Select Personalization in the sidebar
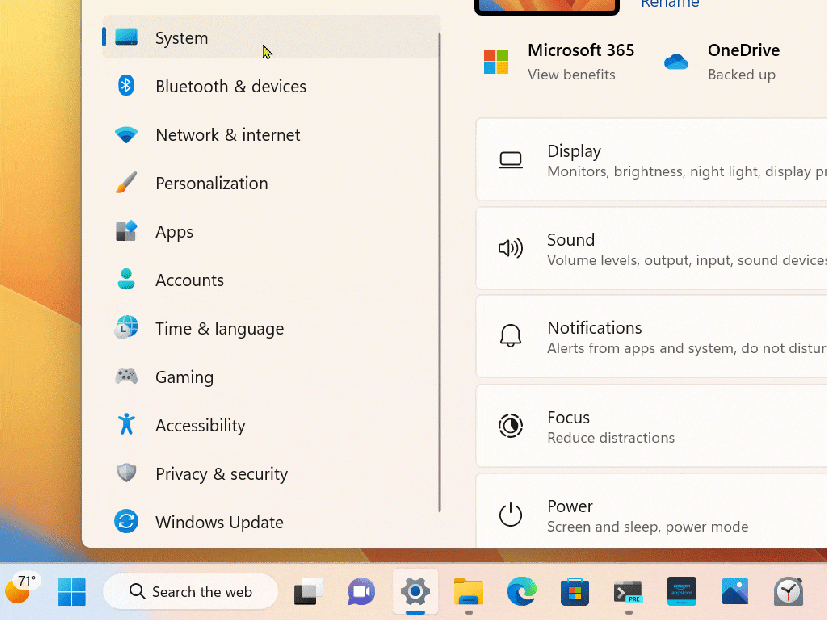Viewport: 827px width, 620px height. pos(211,183)
